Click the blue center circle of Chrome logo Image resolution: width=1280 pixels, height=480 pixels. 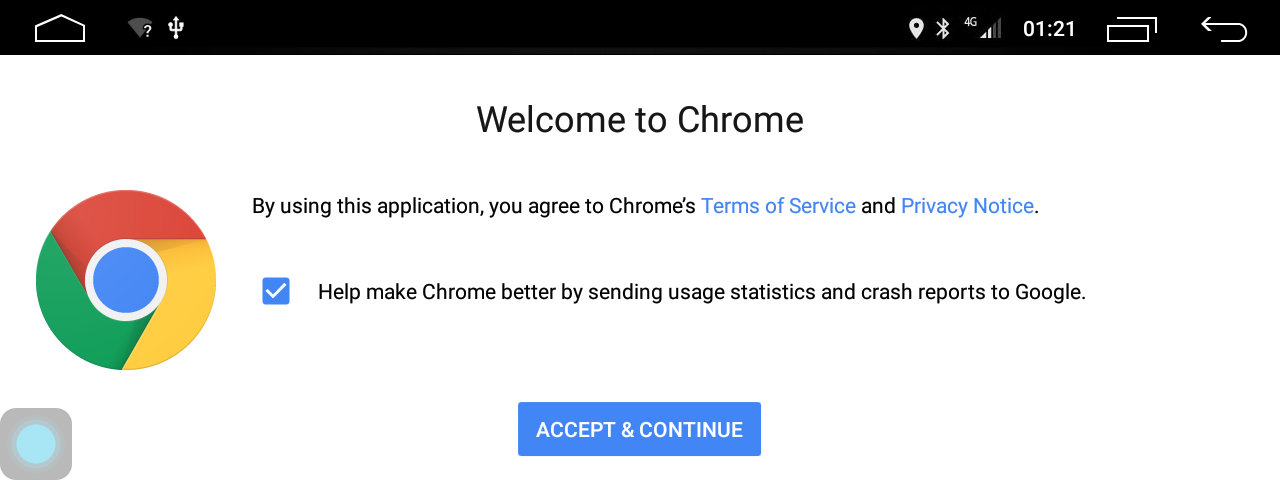pyautogui.click(x=126, y=280)
